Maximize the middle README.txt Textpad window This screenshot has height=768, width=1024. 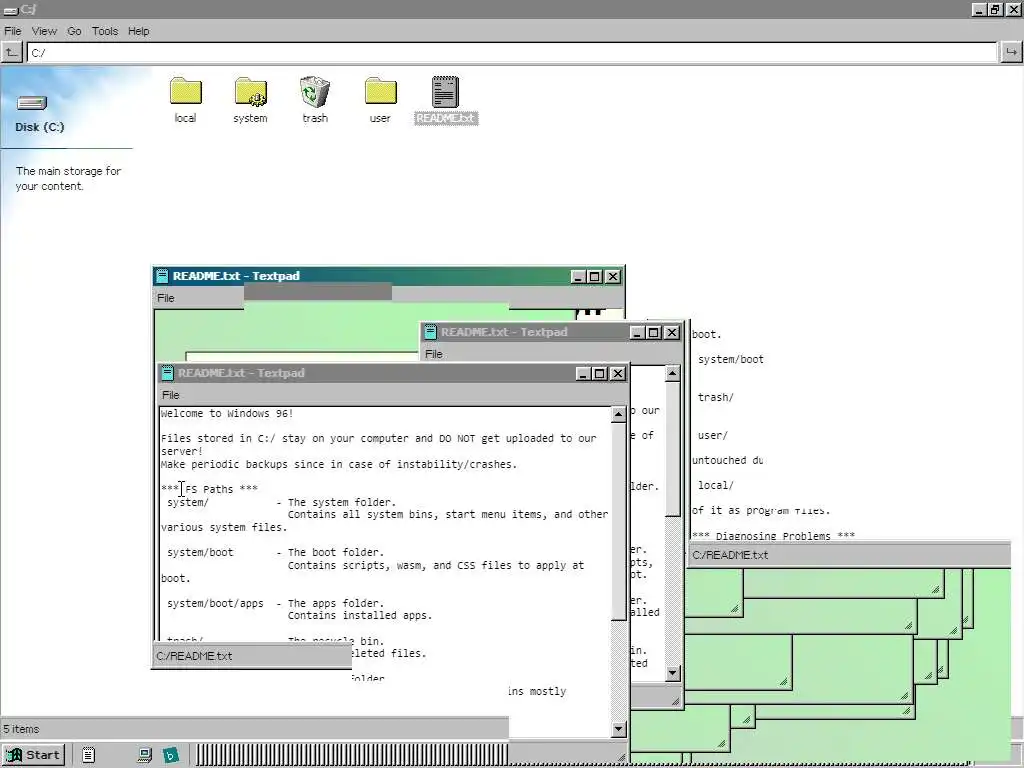[x=654, y=332]
